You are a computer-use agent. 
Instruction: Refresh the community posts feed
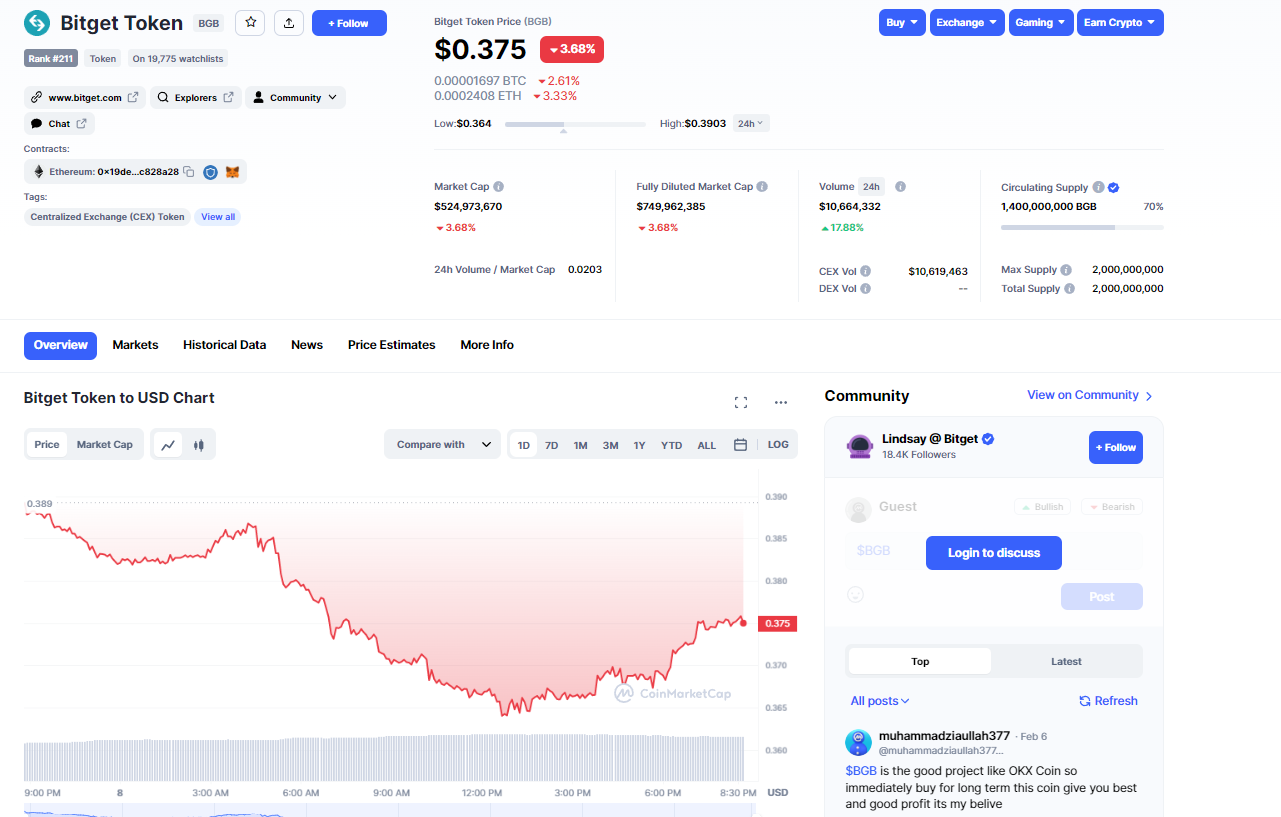click(x=1108, y=701)
